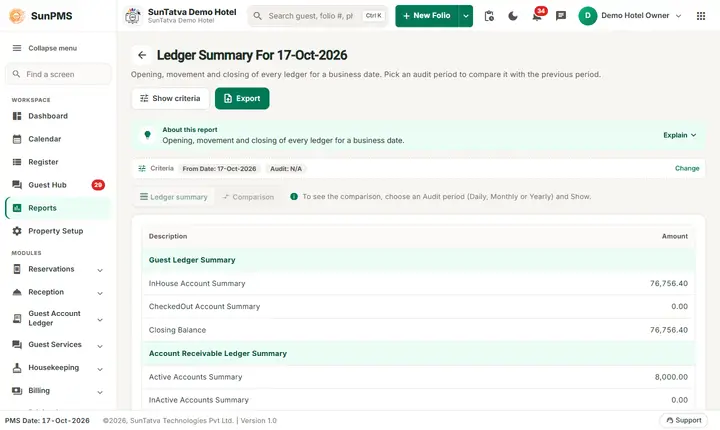The width and height of the screenshot is (720, 430).
Task: Click the Closing Balance row label
Action: click(x=177, y=330)
